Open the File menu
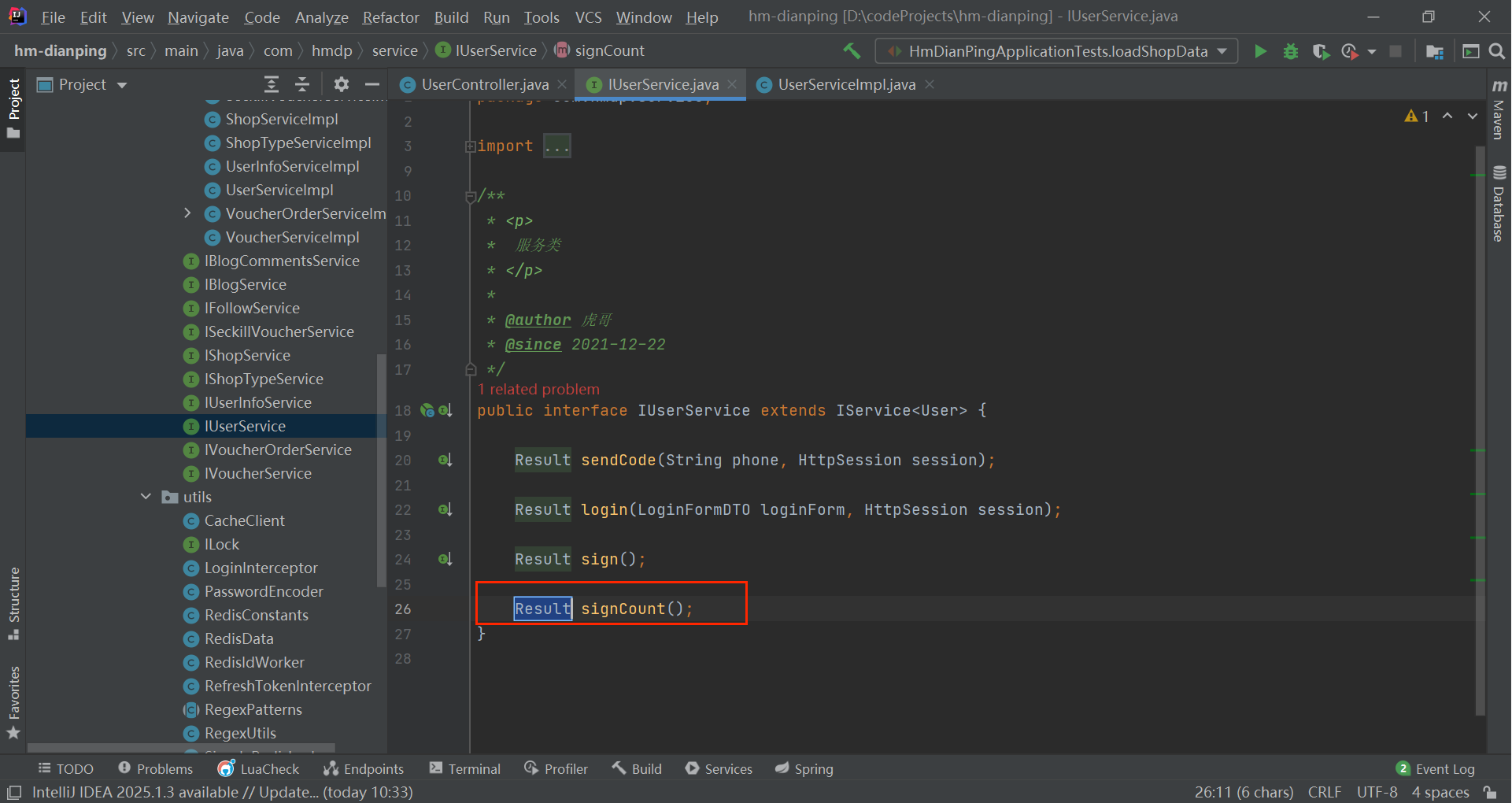 53,17
